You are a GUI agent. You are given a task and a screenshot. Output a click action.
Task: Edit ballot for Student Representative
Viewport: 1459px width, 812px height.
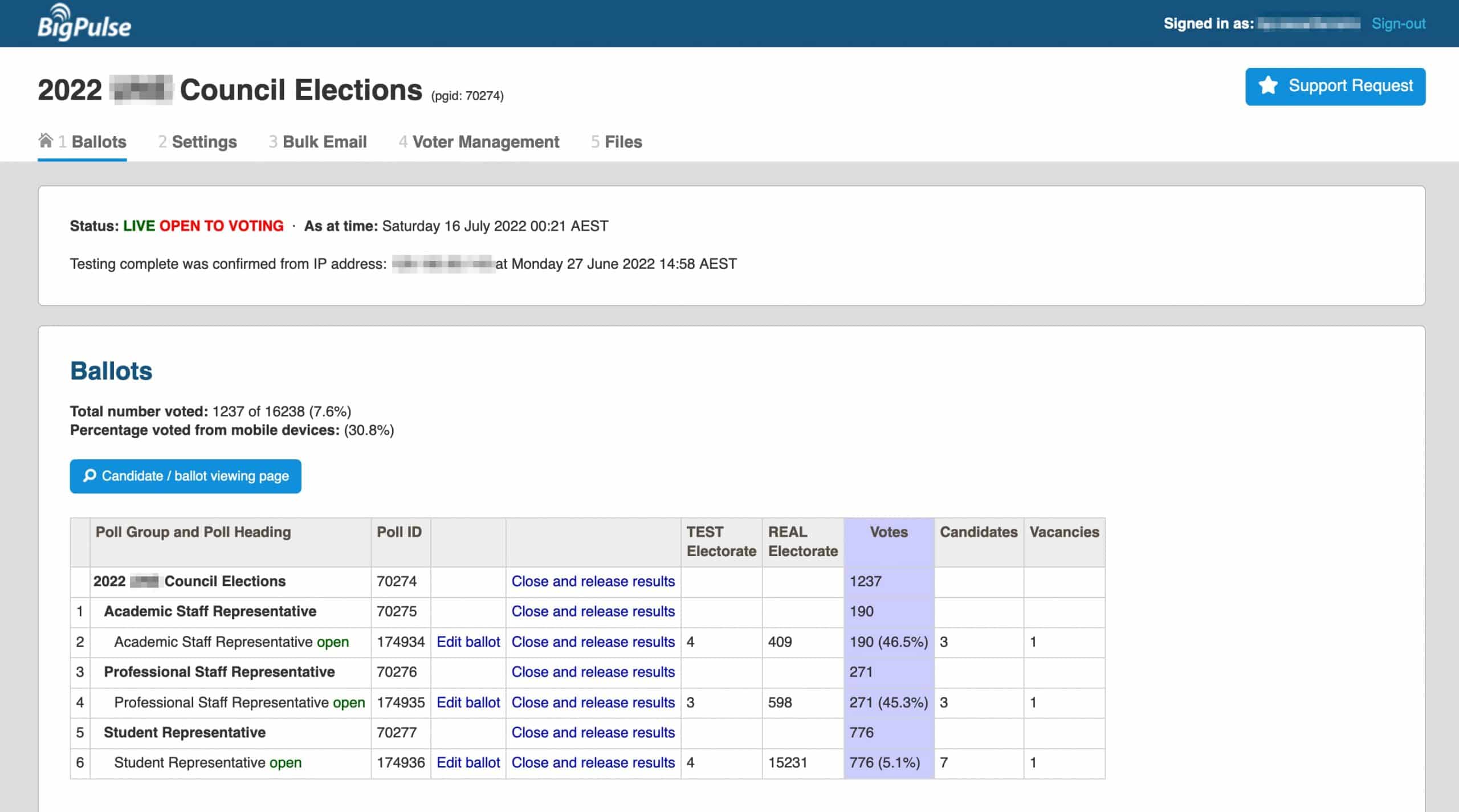click(x=468, y=763)
